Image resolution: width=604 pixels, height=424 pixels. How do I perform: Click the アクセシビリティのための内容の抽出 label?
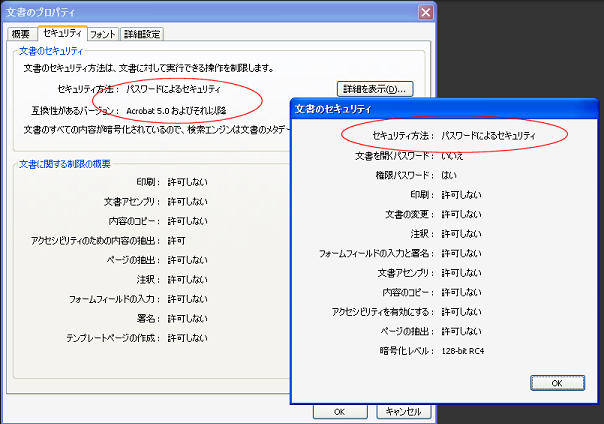click(95, 240)
